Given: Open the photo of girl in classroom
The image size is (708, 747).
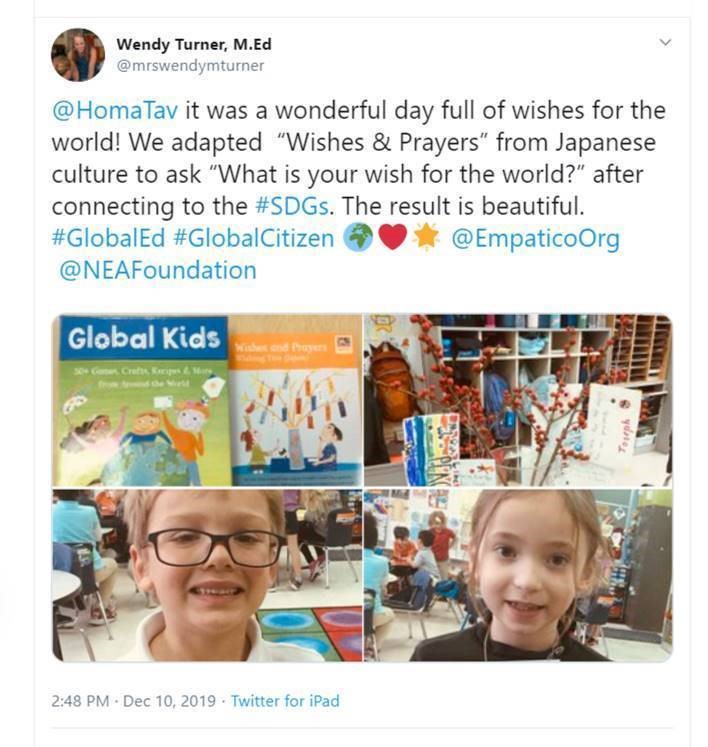Looking at the screenshot, I should [x=518, y=575].
